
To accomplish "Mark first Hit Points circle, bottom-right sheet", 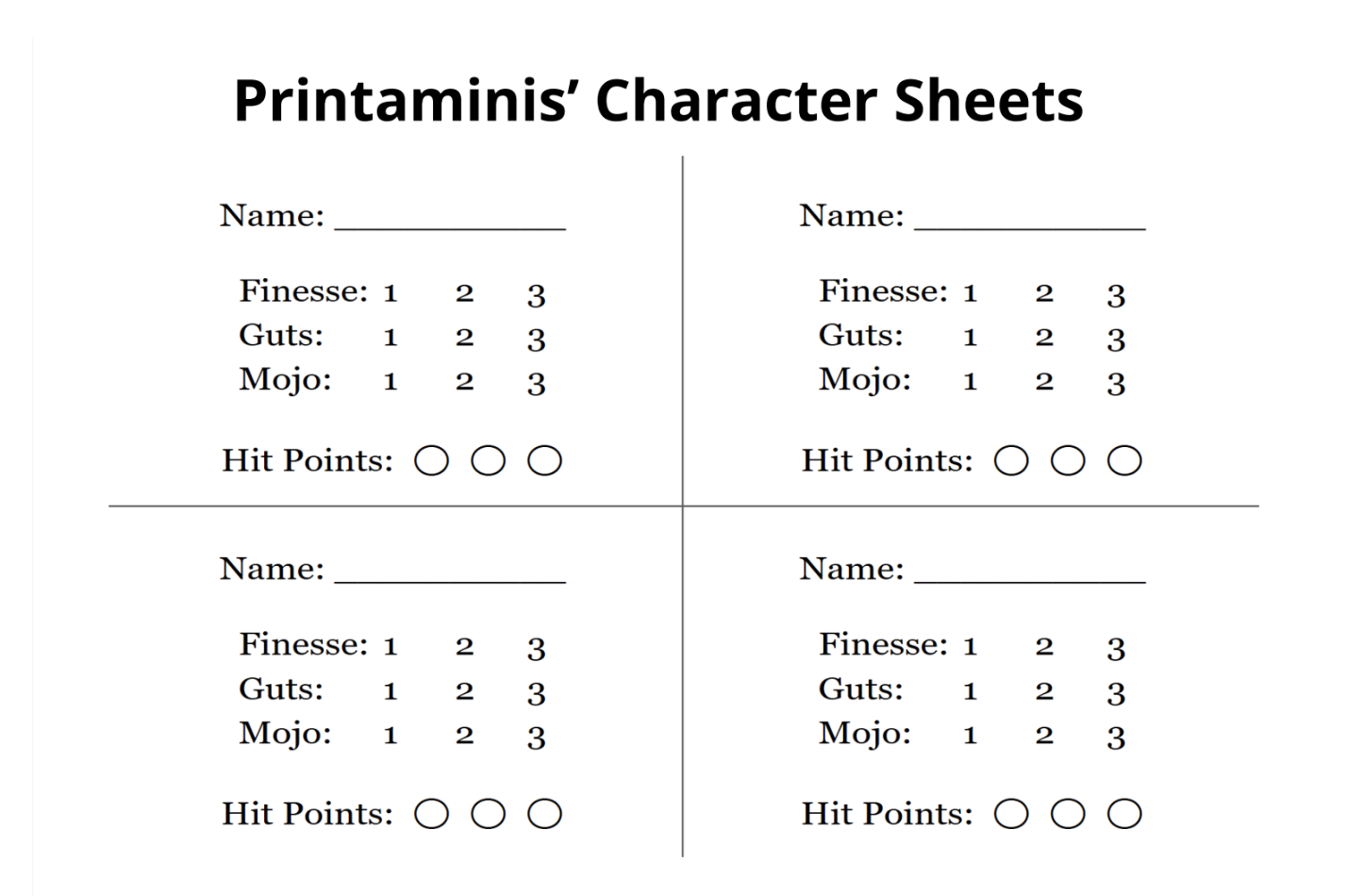I will point(1011,814).
